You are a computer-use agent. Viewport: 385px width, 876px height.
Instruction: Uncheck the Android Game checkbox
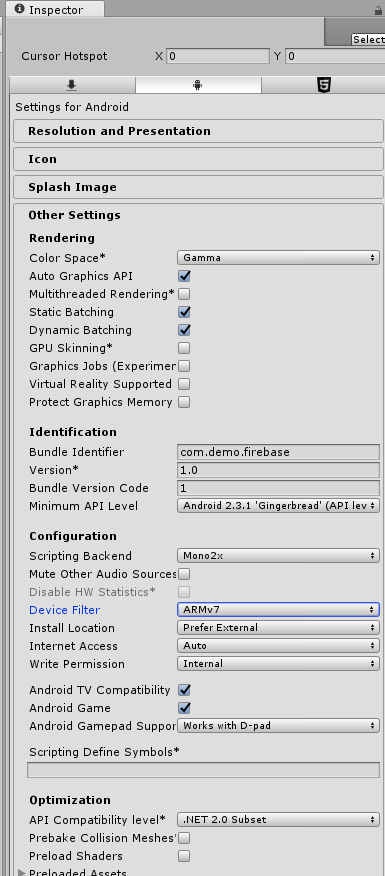point(184,708)
